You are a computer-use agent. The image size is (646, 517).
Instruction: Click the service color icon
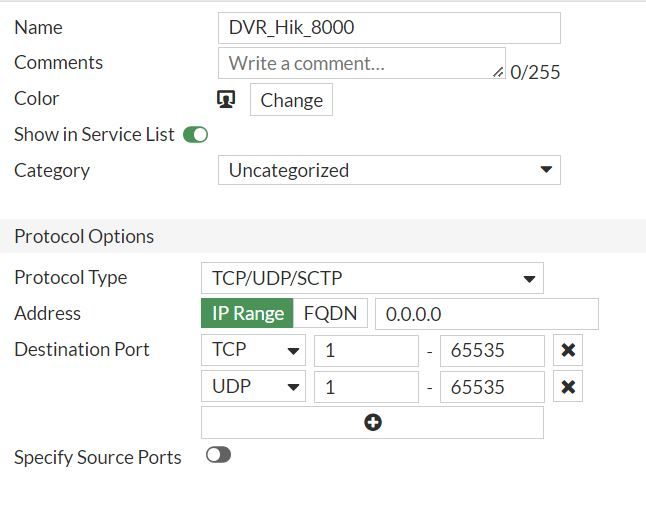[x=226, y=99]
